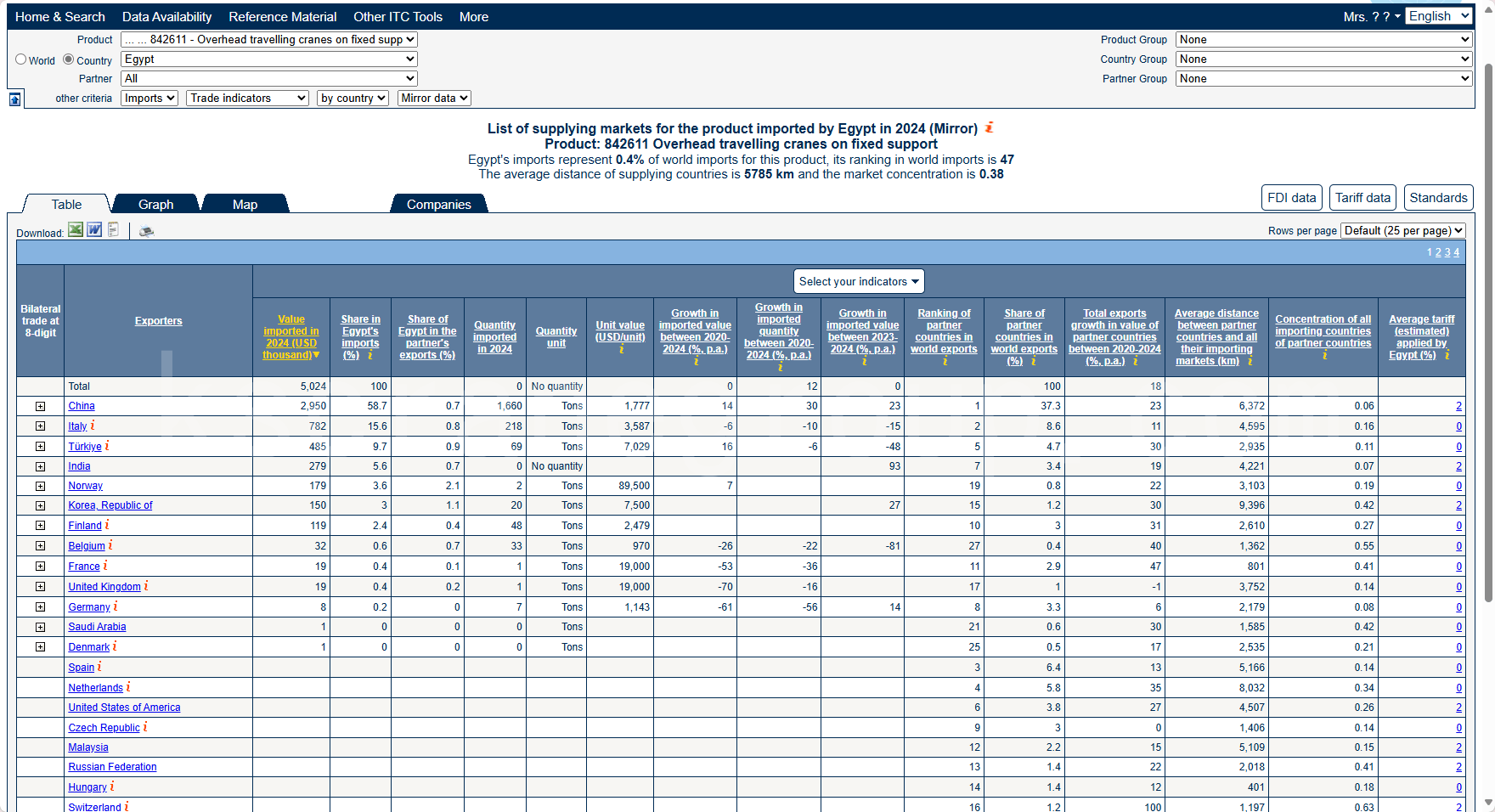Open the Imports criteria dropdown
The height and width of the screenshot is (812, 1495).
149,99
